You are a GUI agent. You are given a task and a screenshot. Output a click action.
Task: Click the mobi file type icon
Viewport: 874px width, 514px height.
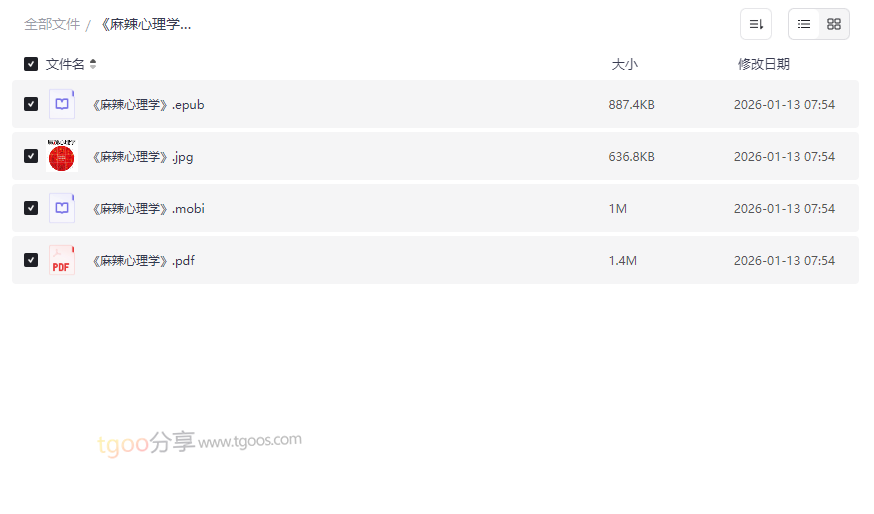[62, 208]
